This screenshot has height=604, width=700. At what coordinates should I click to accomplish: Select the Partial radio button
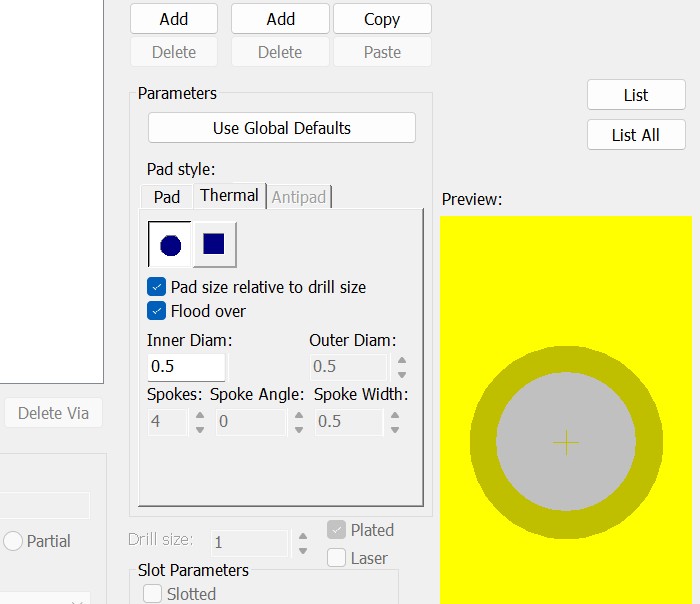13,541
